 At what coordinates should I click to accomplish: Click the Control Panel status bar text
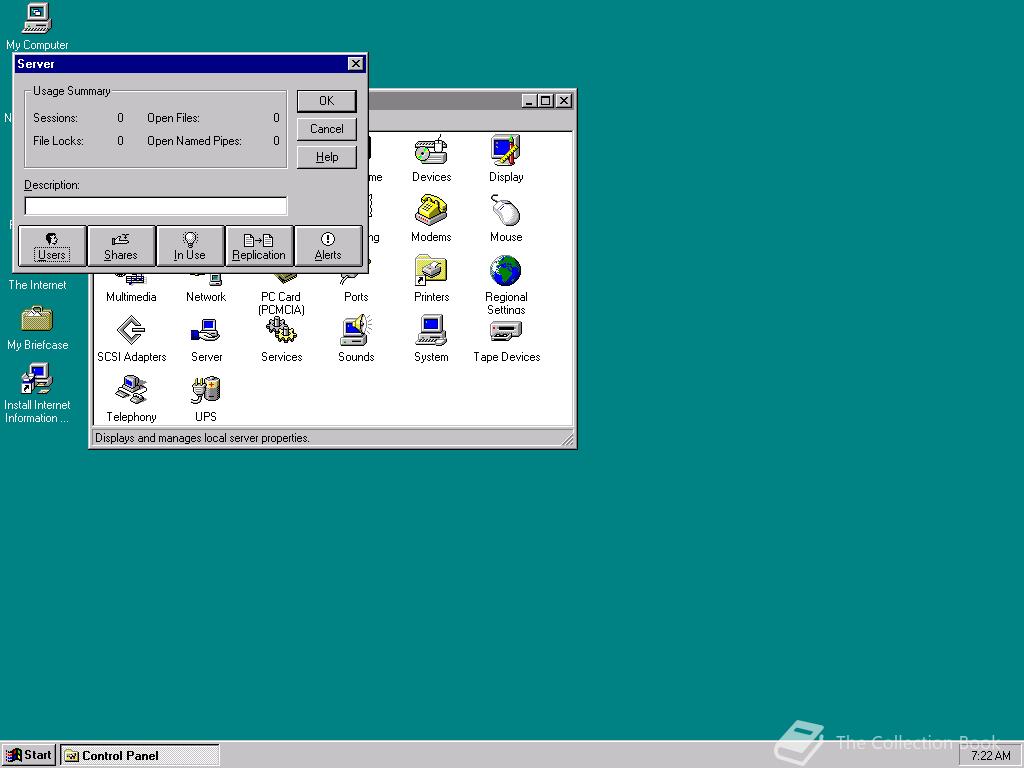(202, 438)
